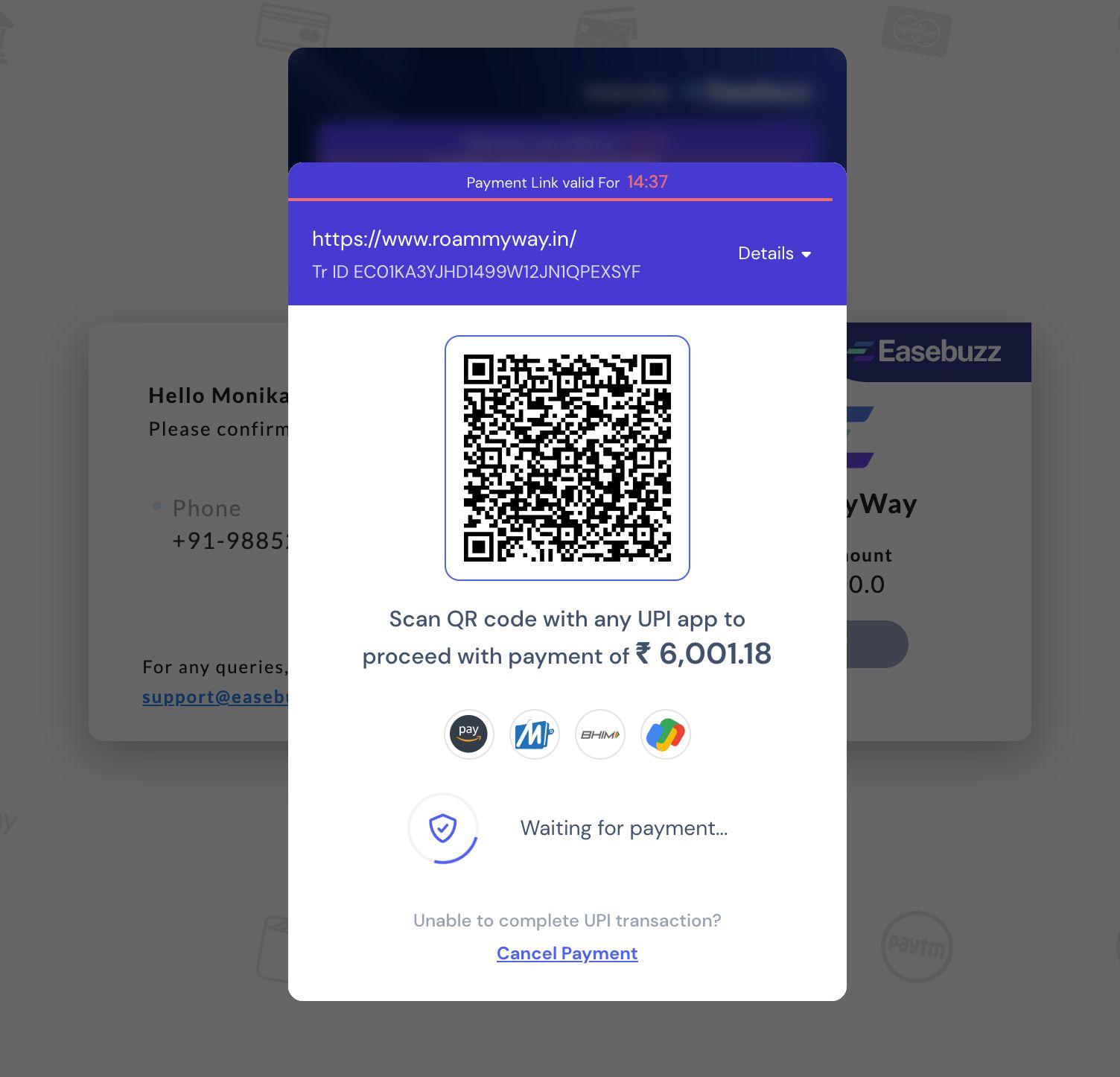
Task: Click the Google Pay icon
Action: [x=666, y=734]
